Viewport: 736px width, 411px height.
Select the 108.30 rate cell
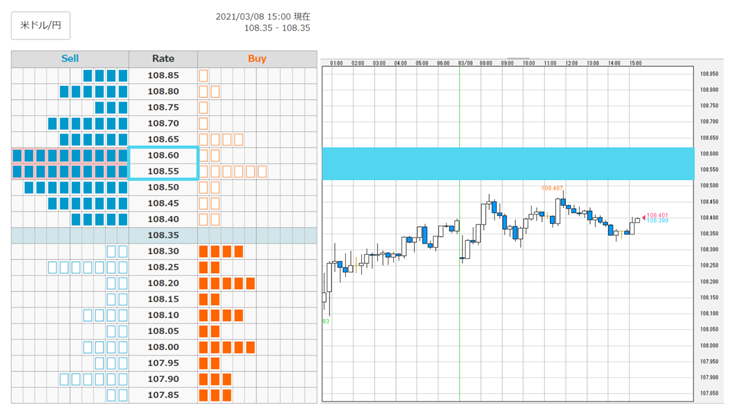pyautogui.click(x=163, y=251)
